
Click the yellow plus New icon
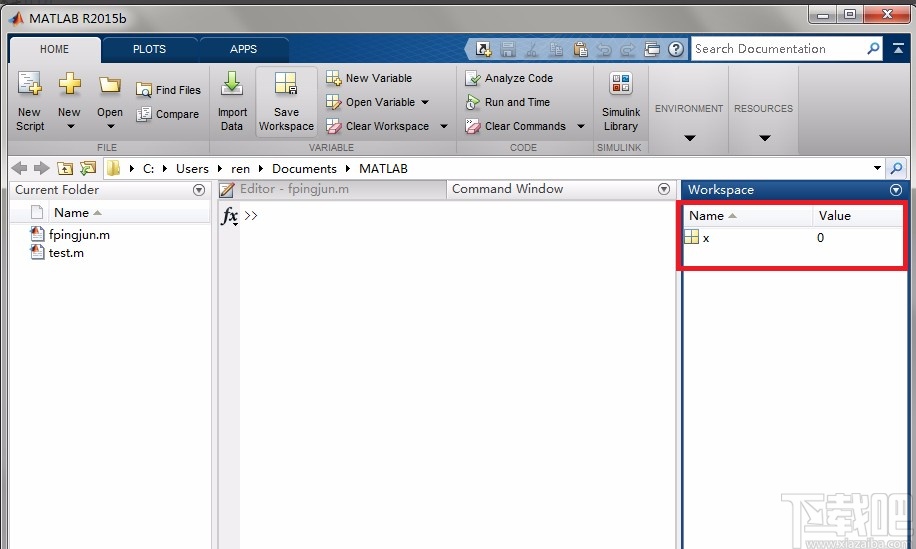pyautogui.click(x=70, y=84)
